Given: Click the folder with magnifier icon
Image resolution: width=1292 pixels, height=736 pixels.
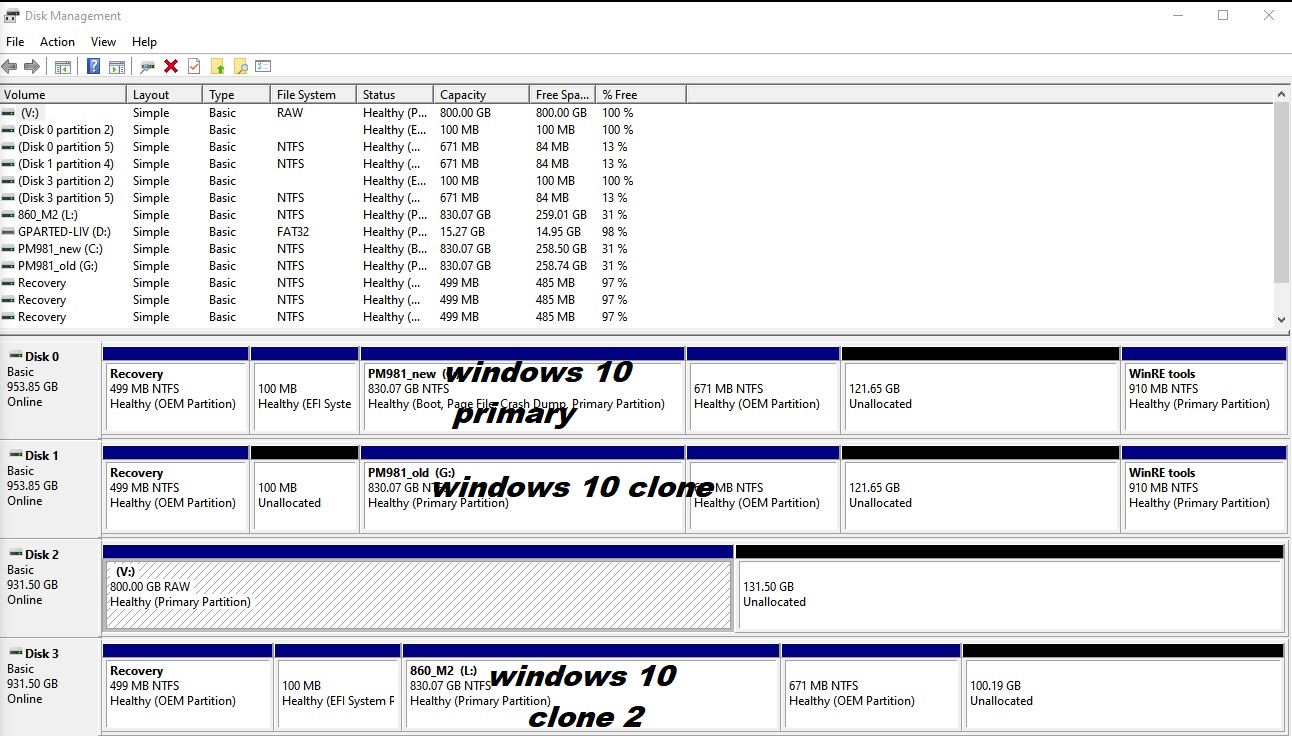Looking at the screenshot, I should pyautogui.click(x=241, y=67).
